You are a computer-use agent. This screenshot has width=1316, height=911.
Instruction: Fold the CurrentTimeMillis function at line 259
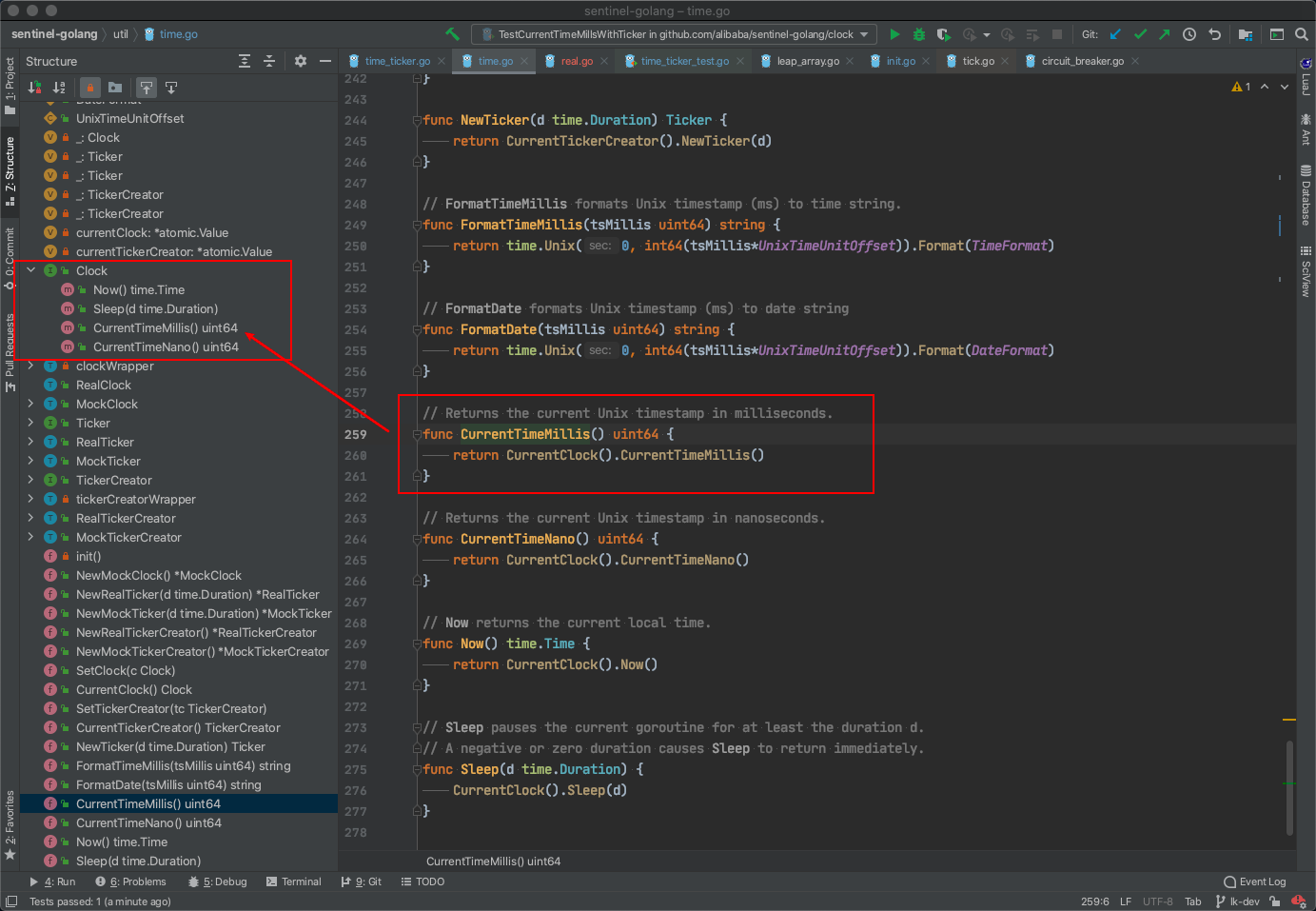pyautogui.click(x=417, y=435)
